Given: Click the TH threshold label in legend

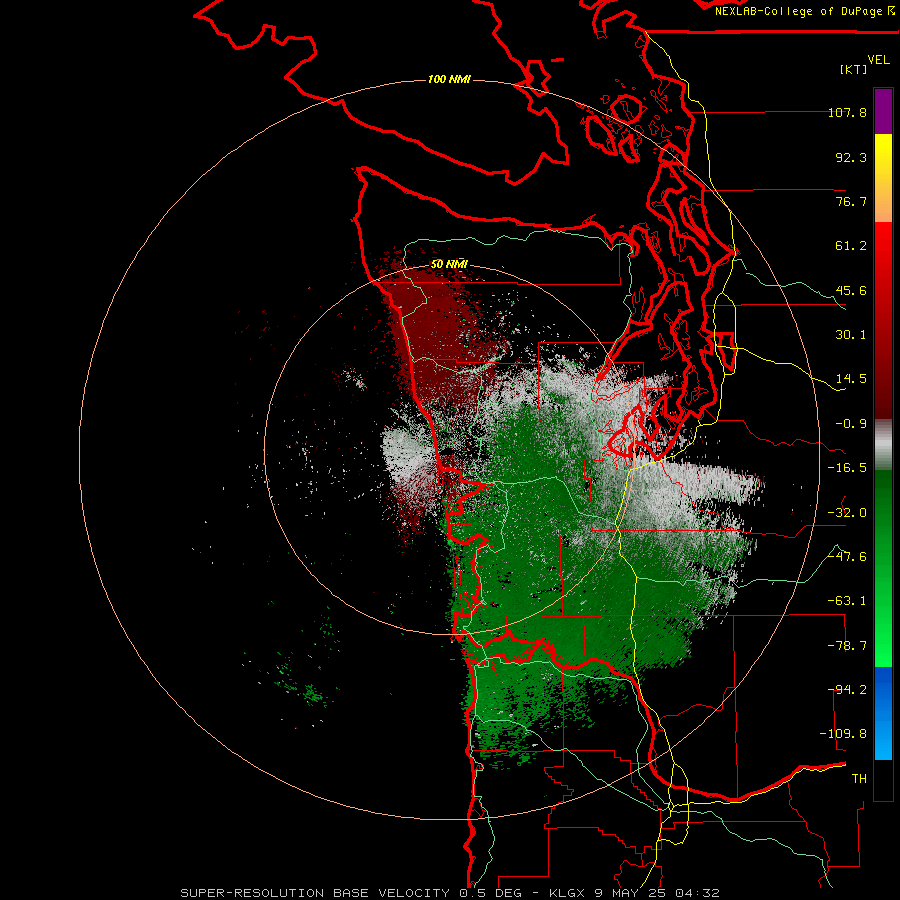Looking at the screenshot, I should point(859,779).
